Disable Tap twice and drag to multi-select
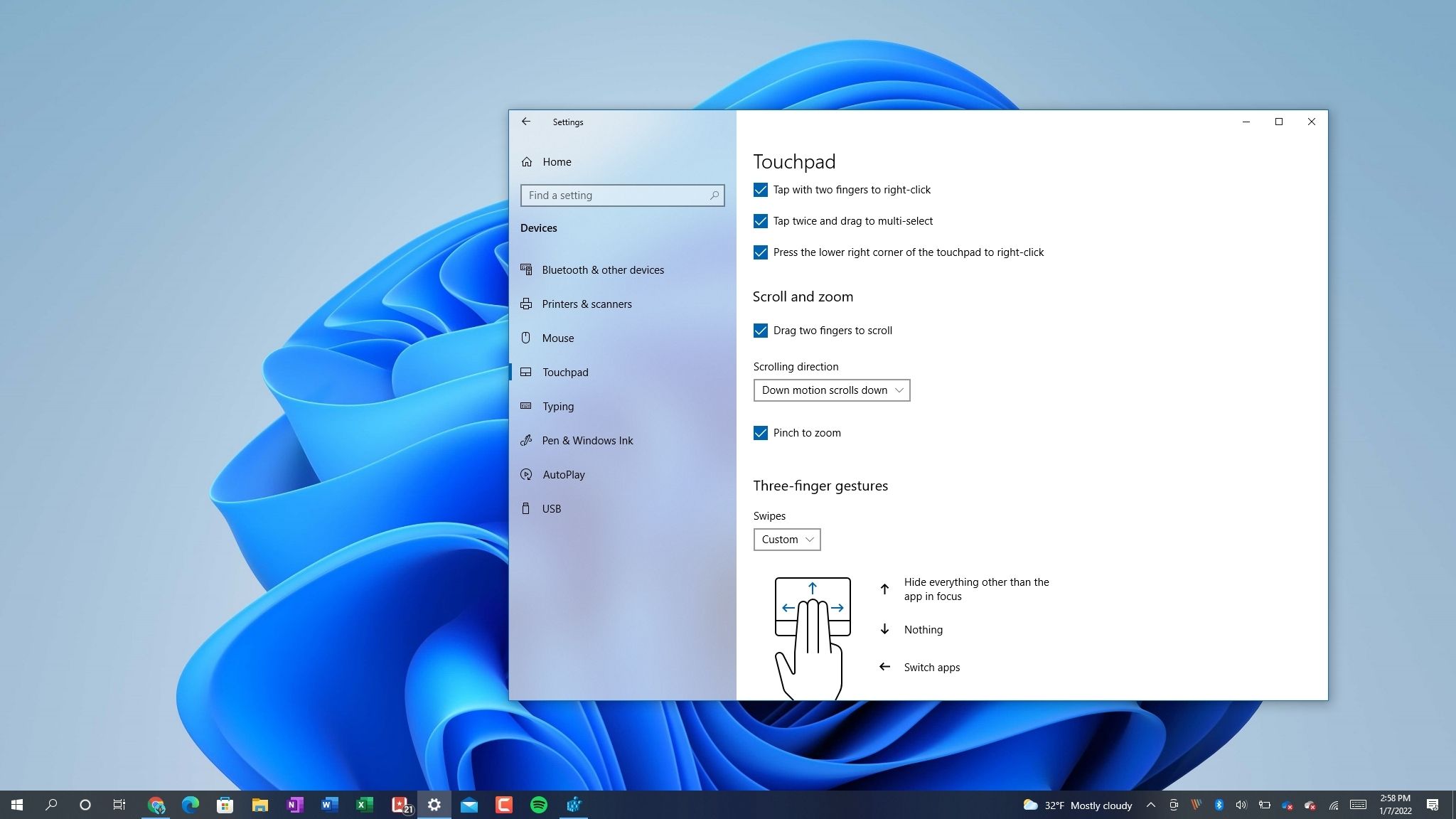 (x=760, y=220)
